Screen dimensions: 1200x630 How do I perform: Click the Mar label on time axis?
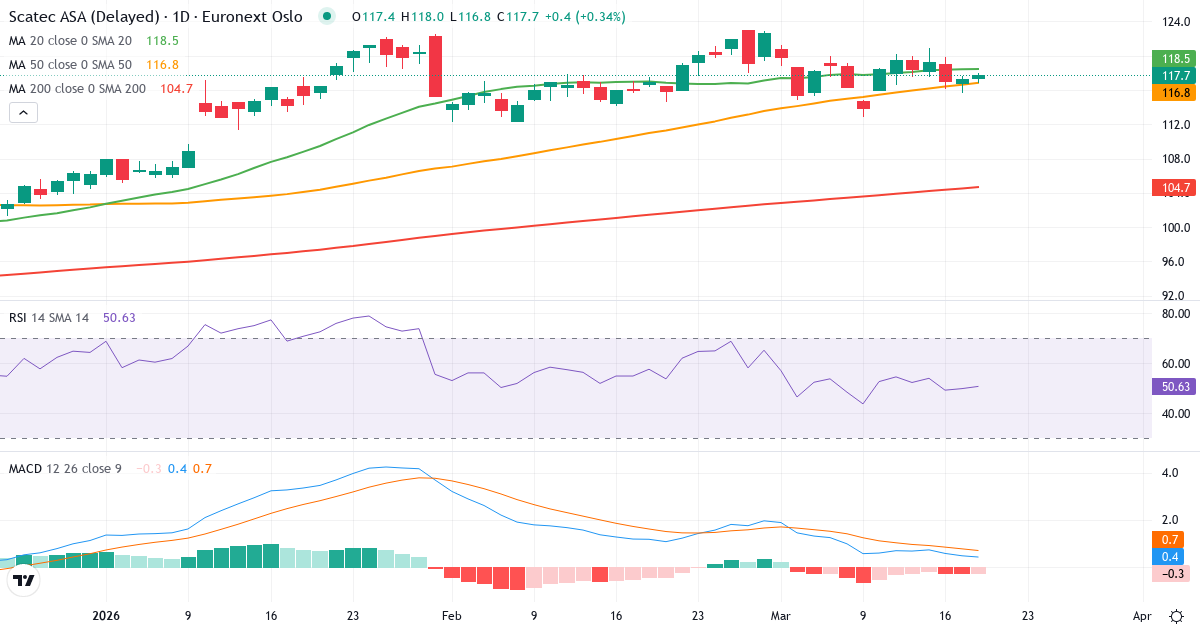[x=780, y=616]
